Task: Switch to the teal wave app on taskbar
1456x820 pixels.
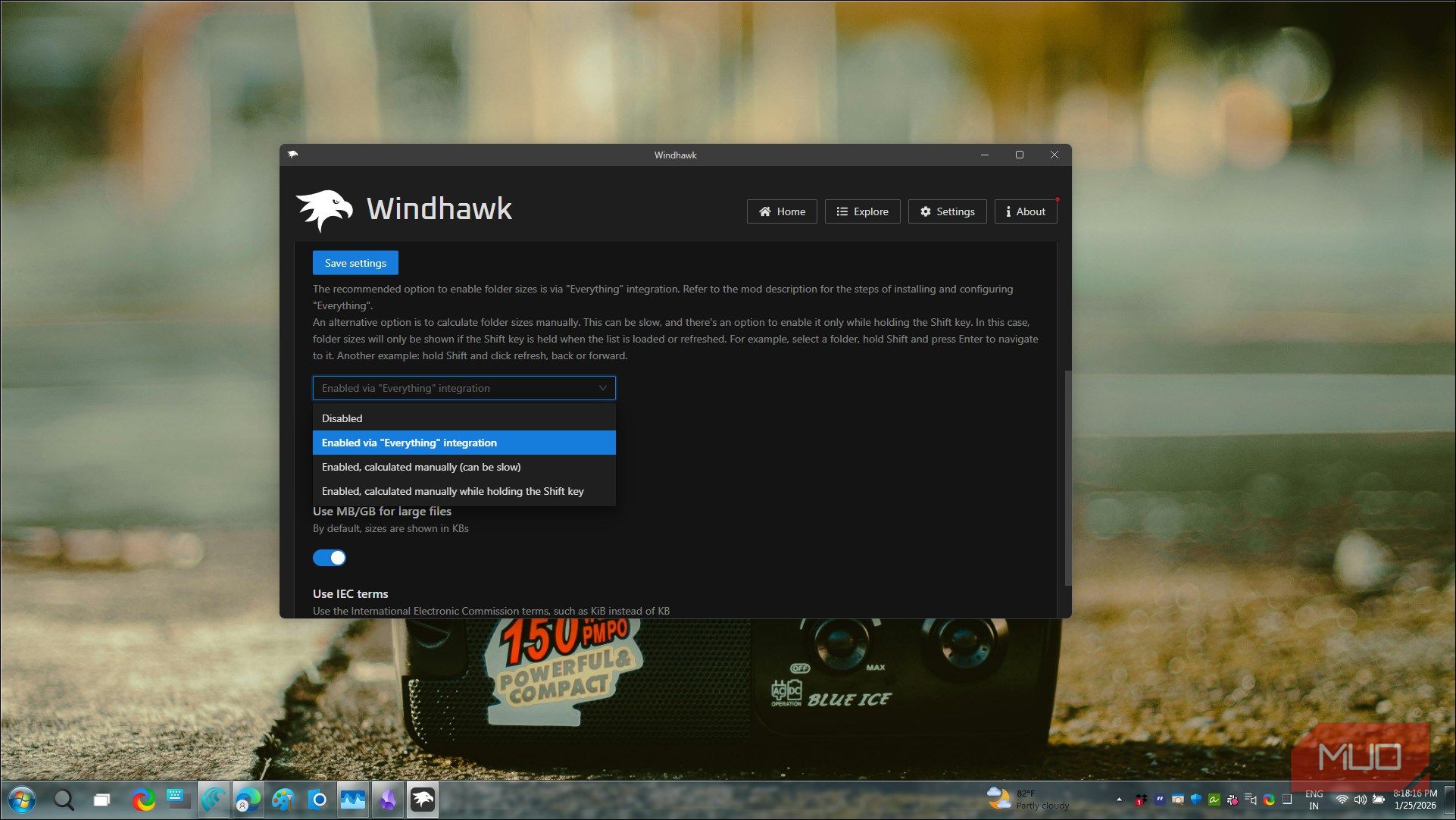Action: tap(214, 800)
